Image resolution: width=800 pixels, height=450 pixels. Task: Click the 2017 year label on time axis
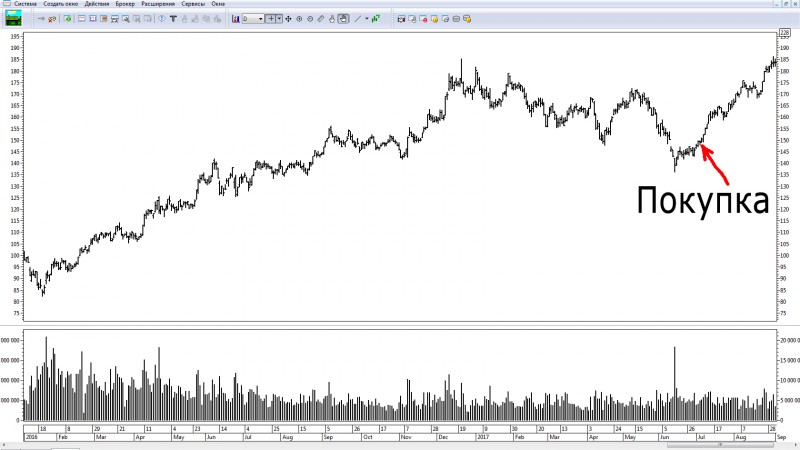coord(483,437)
